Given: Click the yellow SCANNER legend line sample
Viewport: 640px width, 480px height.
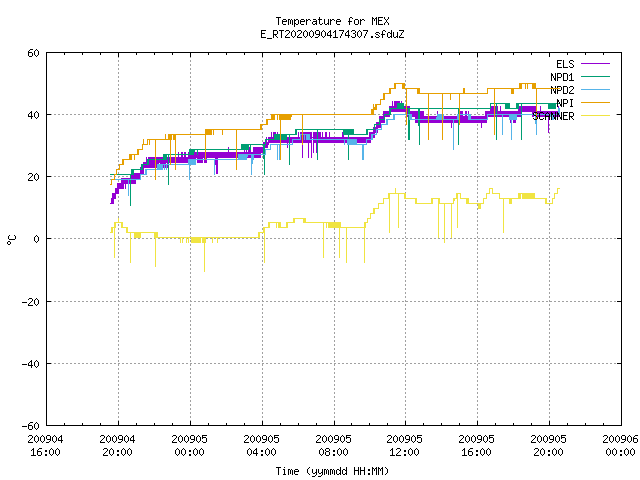Looking at the screenshot, I should click(x=595, y=116).
